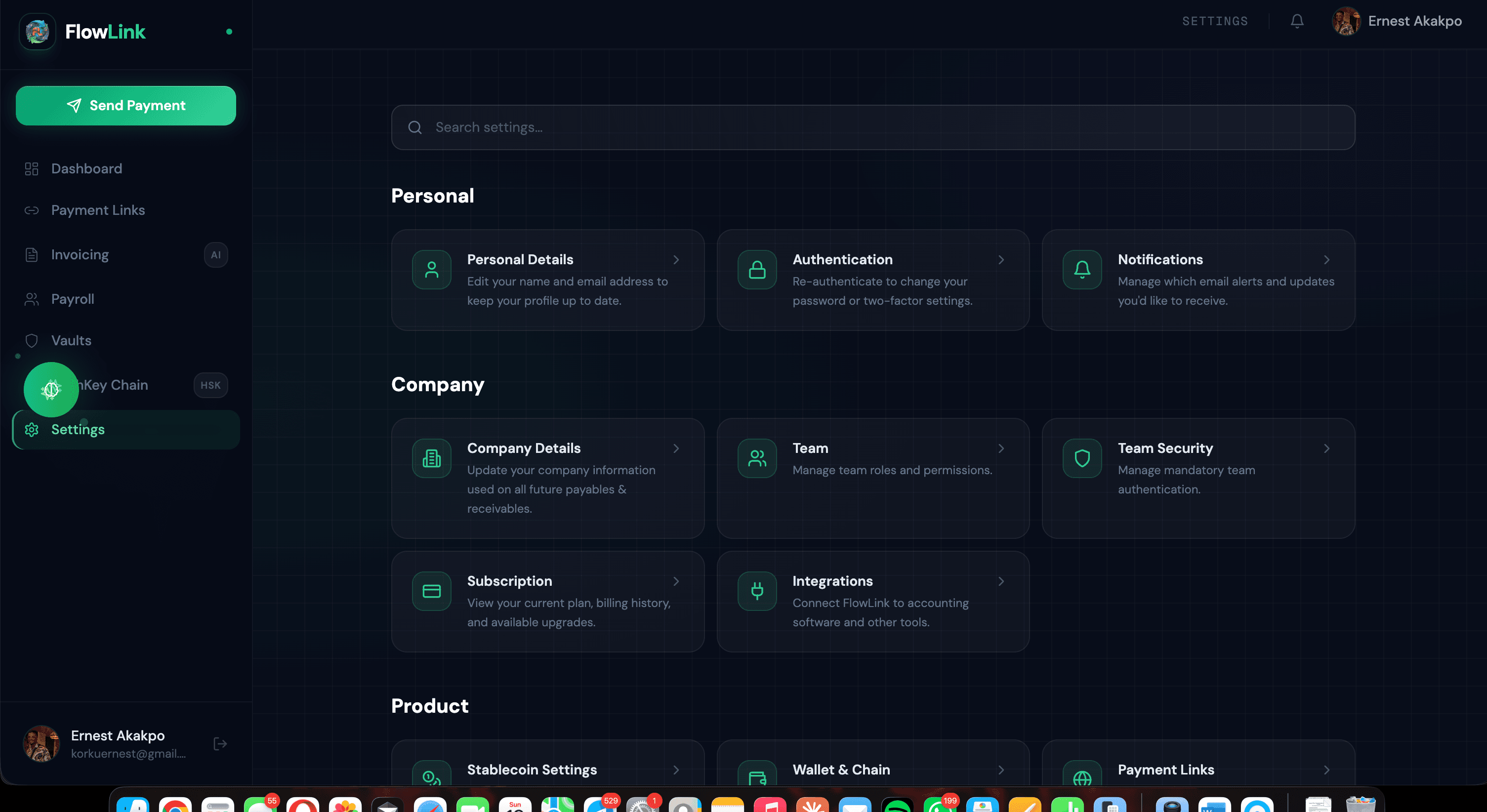
Task: Focus the Search settings input field
Action: (x=873, y=127)
